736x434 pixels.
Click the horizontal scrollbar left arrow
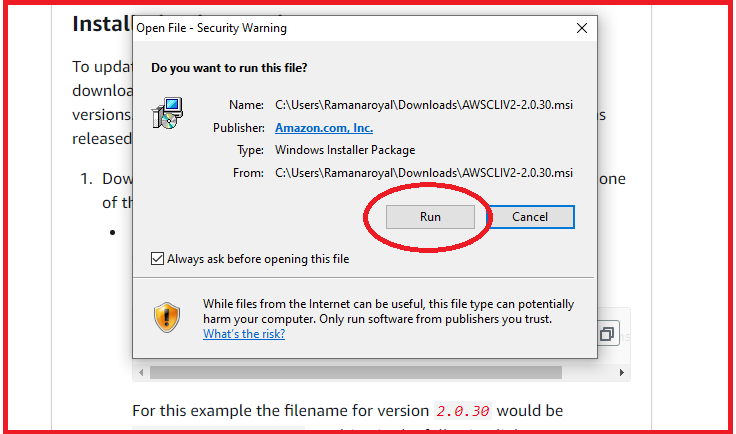(x=141, y=373)
